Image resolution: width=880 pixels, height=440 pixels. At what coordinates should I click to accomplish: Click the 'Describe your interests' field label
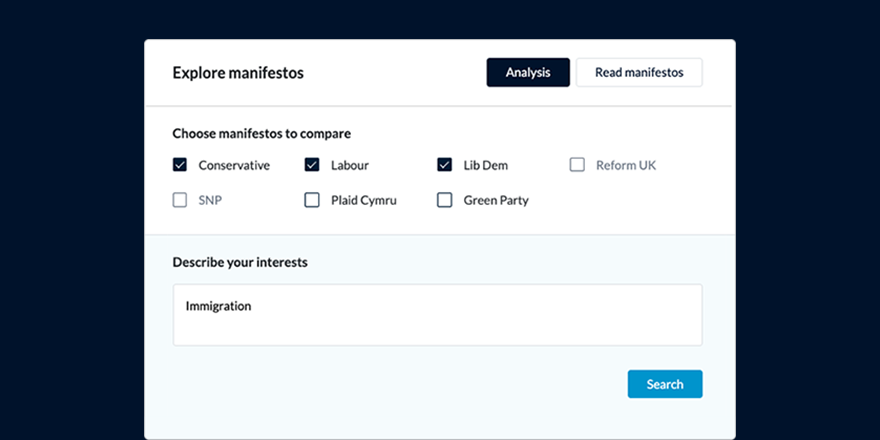pyautogui.click(x=240, y=262)
